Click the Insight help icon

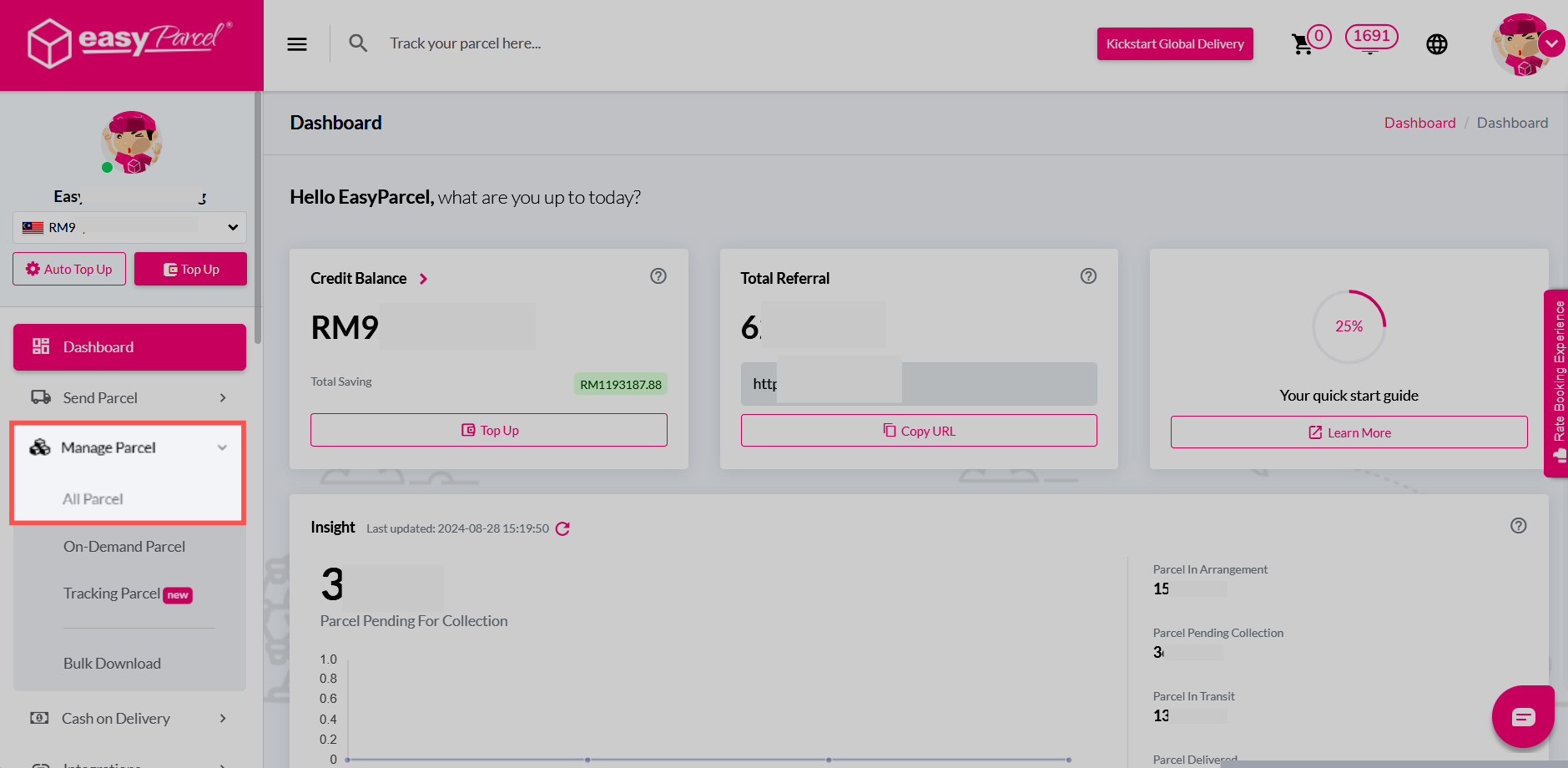[1519, 526]
